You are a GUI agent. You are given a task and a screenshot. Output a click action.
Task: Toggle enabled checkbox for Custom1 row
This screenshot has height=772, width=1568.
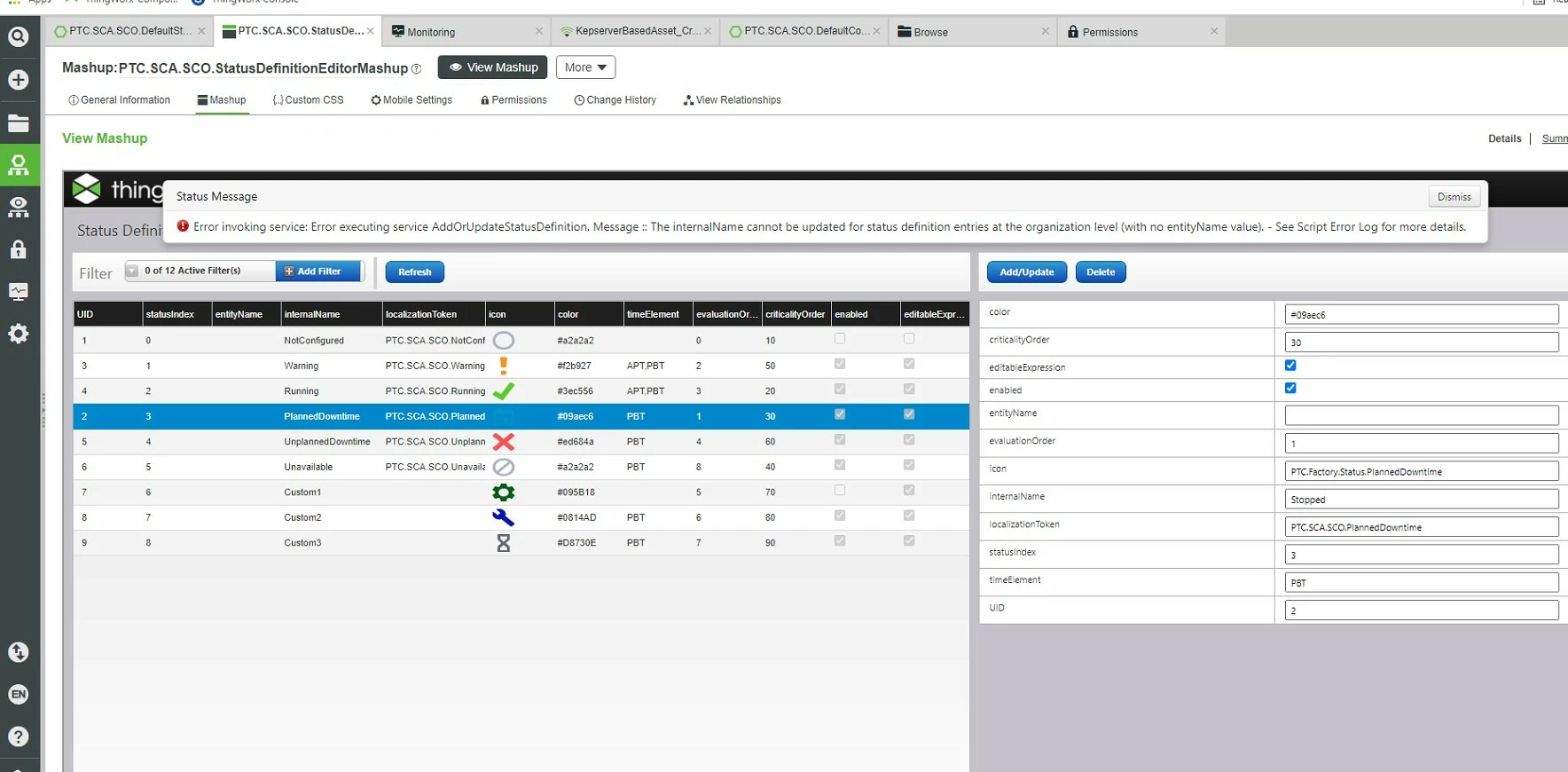coord(840,491)
